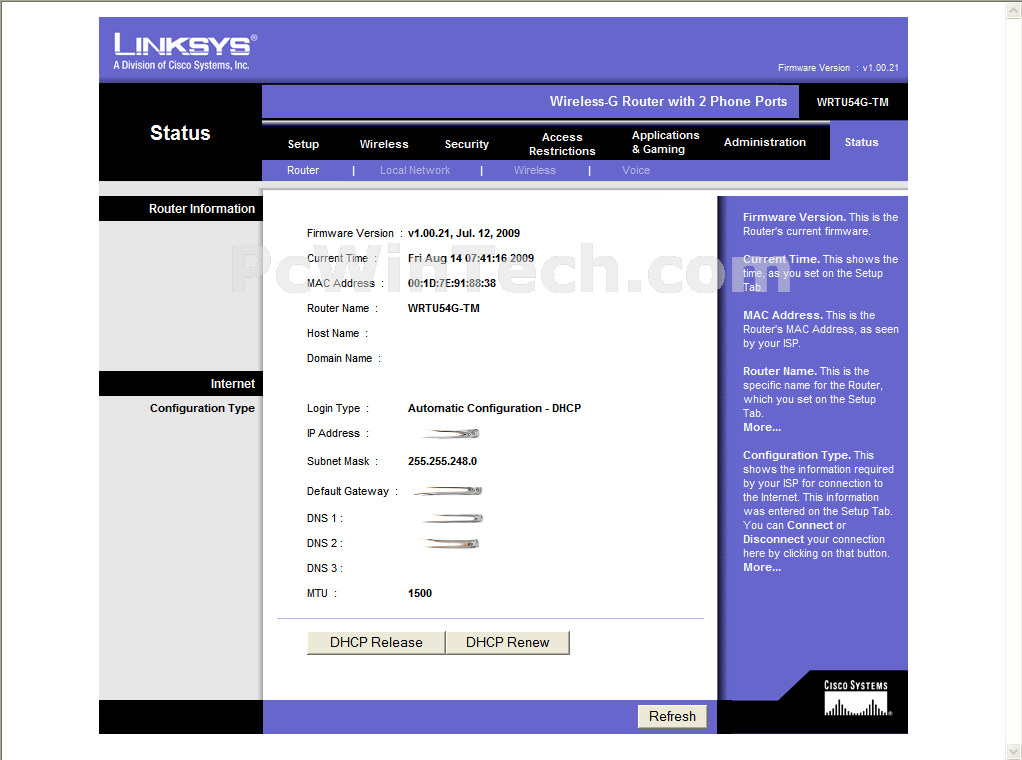Open the Local Network sub-tab
Screen dimensions: 1022x760
(x=415, y=170)
